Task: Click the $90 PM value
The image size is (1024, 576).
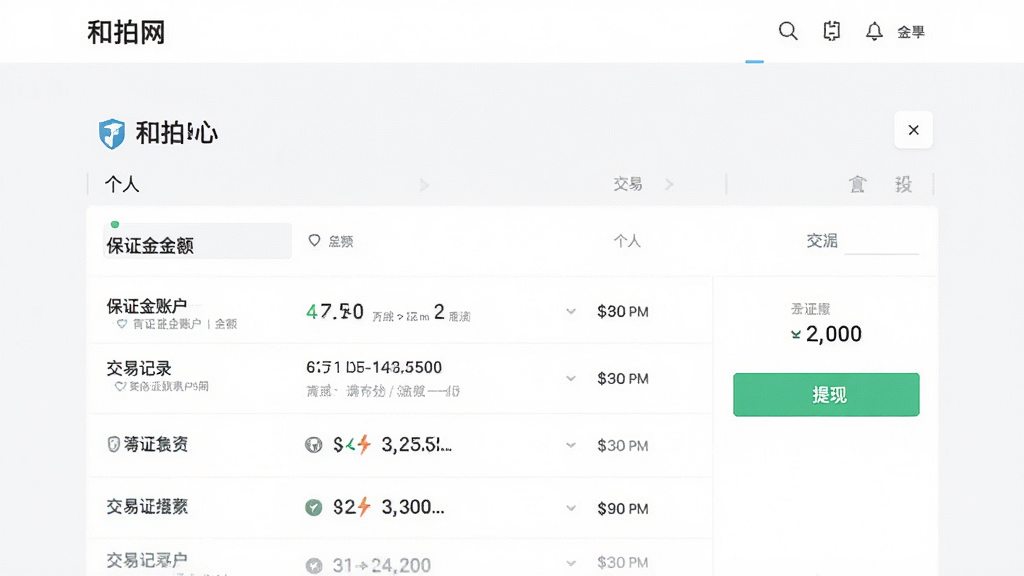Action: [x=623, y=509]
